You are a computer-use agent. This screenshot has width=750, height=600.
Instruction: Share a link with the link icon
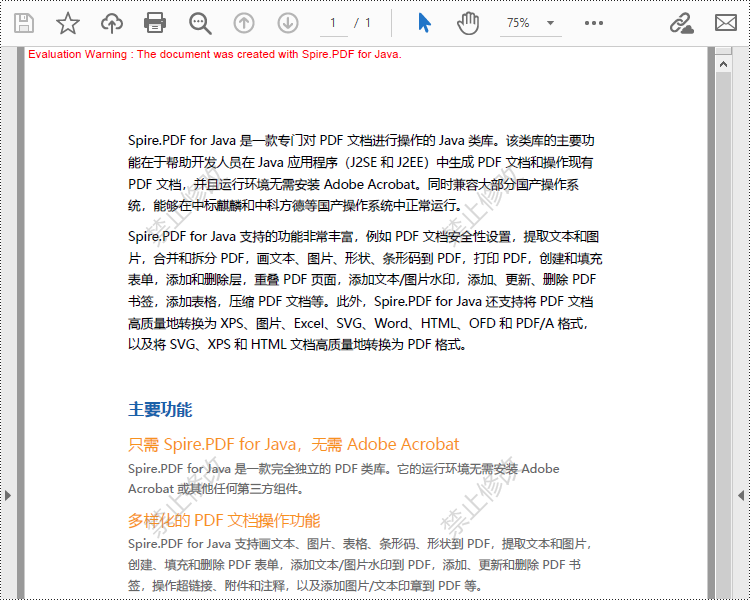681,23
